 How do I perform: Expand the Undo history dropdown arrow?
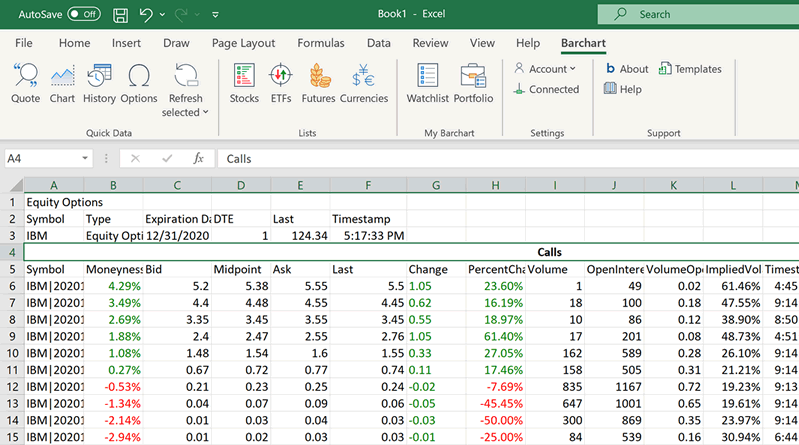[x=162, y=15]
